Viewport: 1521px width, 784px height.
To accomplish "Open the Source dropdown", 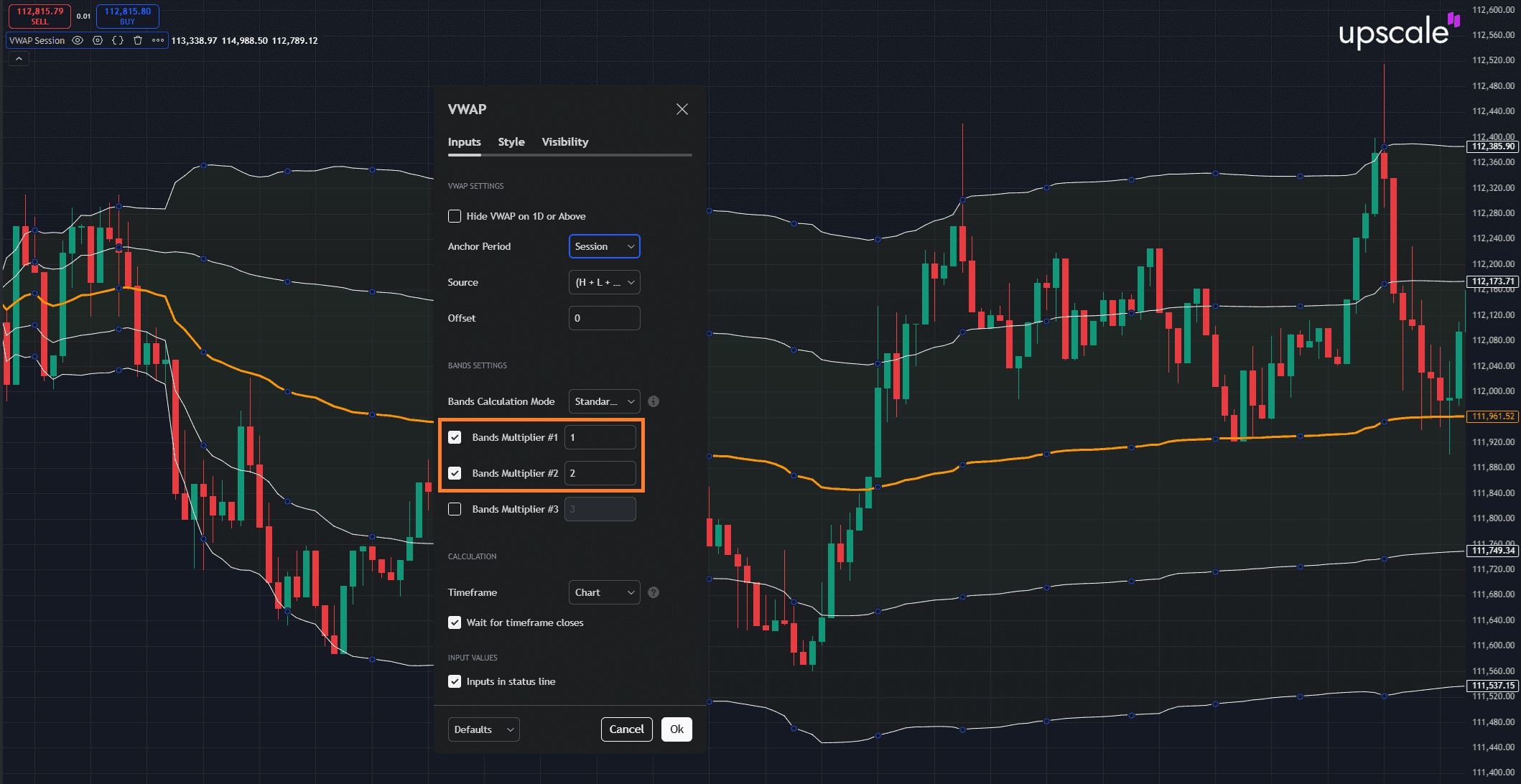I will [x=604, y=282].
